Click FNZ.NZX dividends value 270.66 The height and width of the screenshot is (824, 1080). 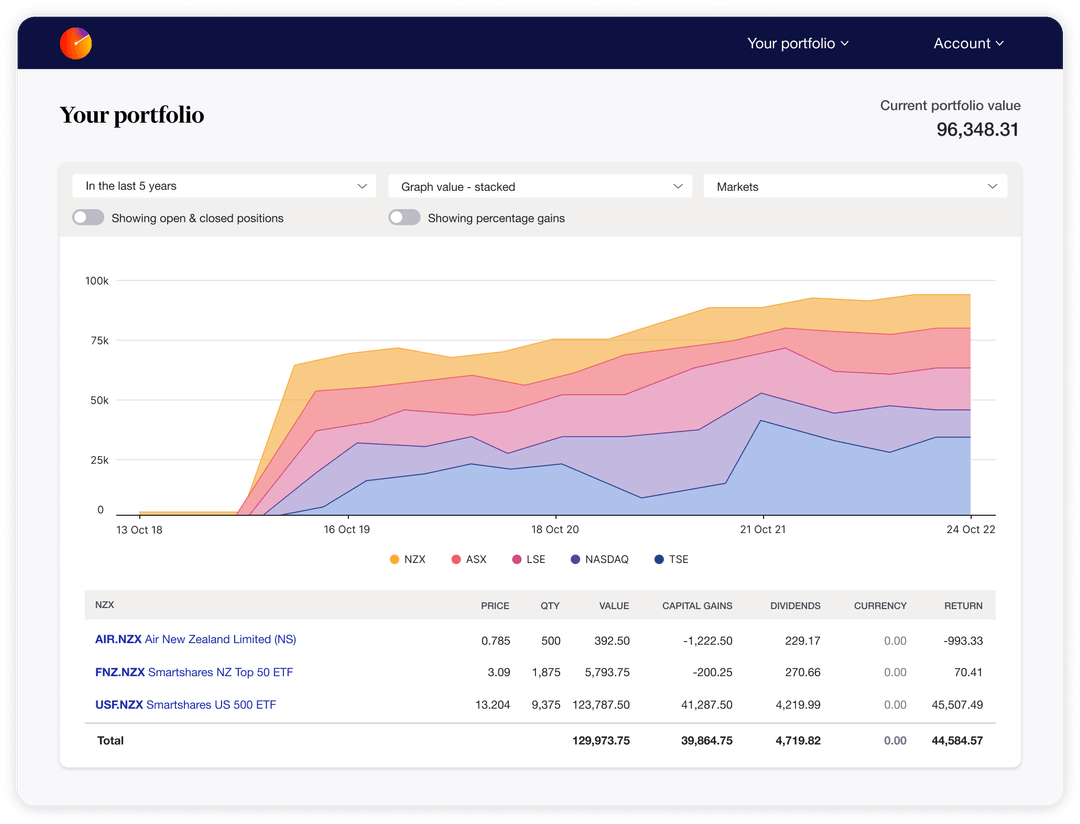[x=802, y=672]
